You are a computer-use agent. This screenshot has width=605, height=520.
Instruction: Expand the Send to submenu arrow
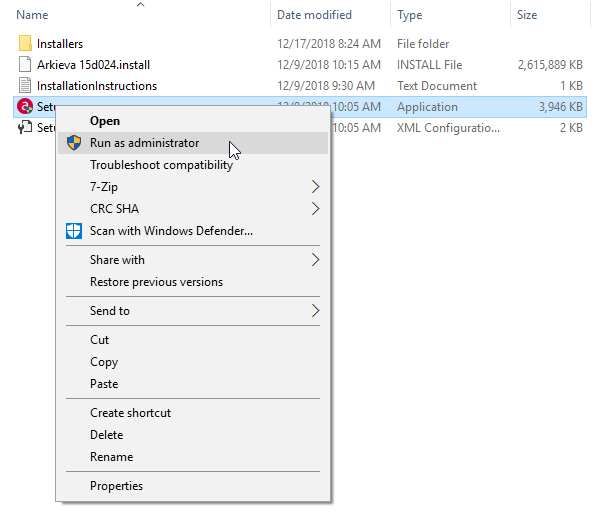pos(315,311)
